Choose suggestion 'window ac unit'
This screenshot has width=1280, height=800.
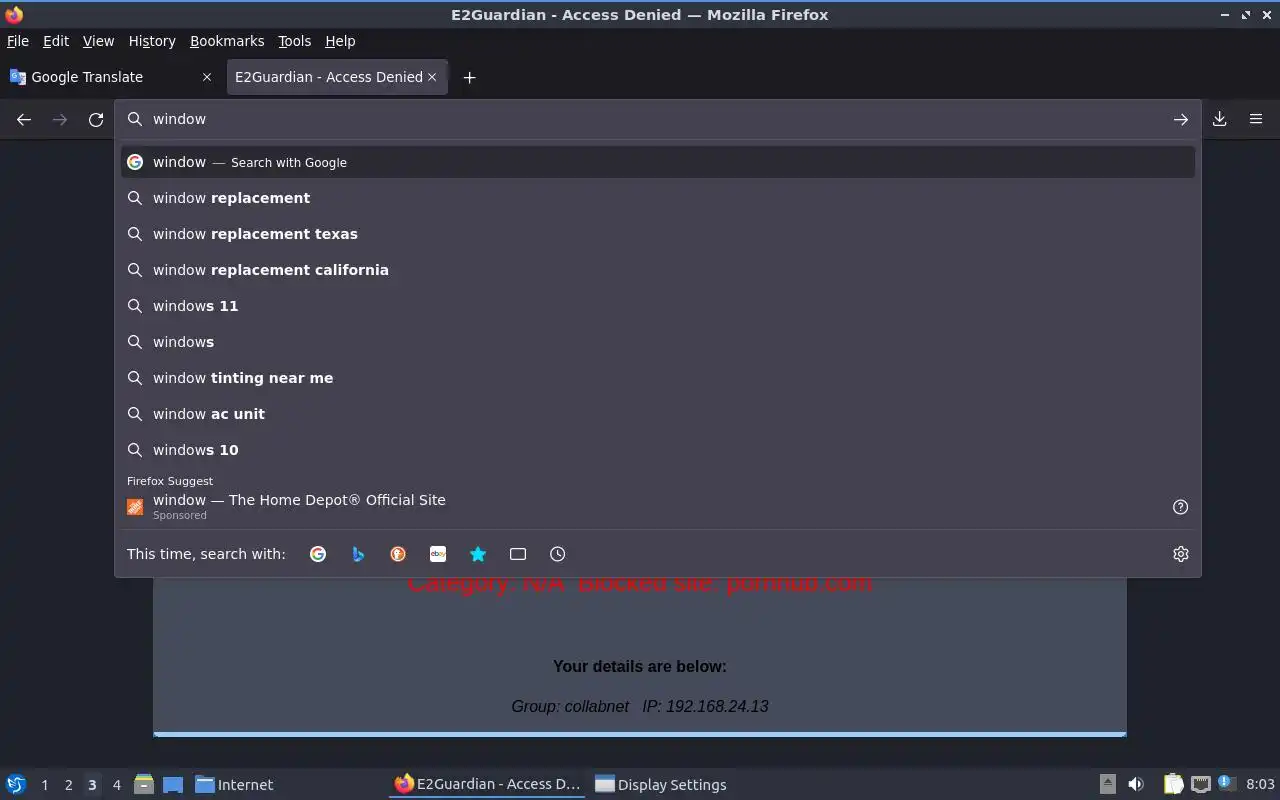click(x=658, y=414)
